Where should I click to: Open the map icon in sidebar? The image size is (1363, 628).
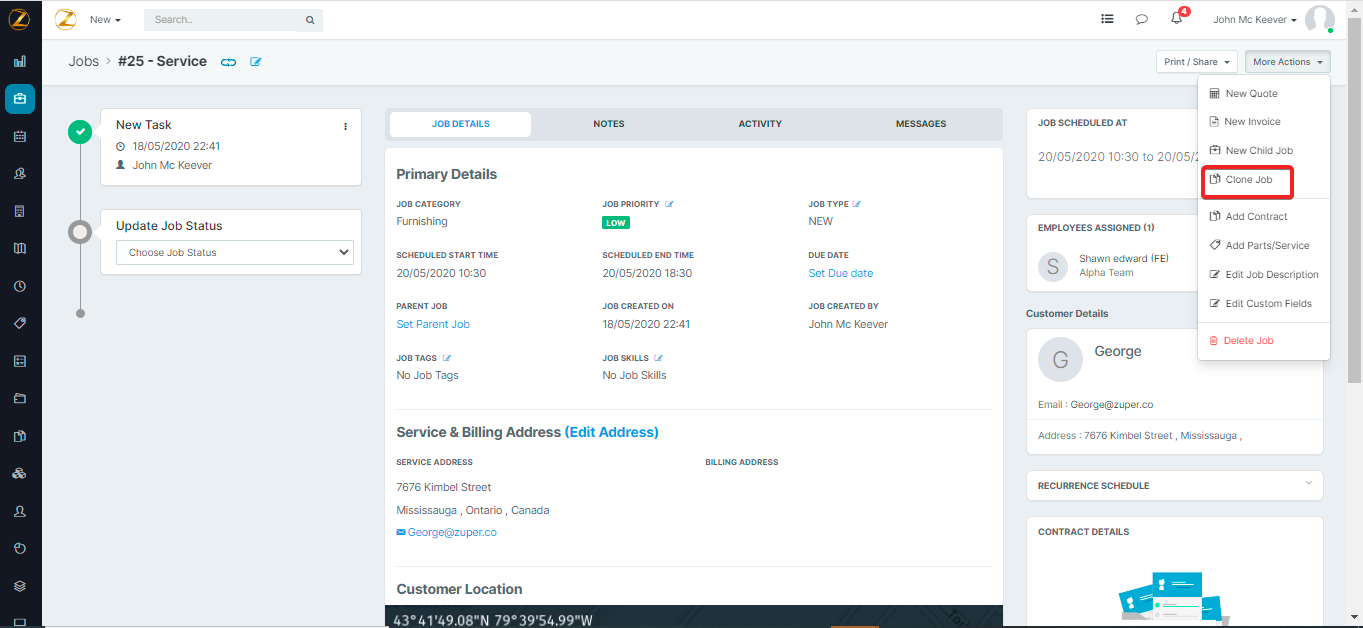click(x=20, y=248)
